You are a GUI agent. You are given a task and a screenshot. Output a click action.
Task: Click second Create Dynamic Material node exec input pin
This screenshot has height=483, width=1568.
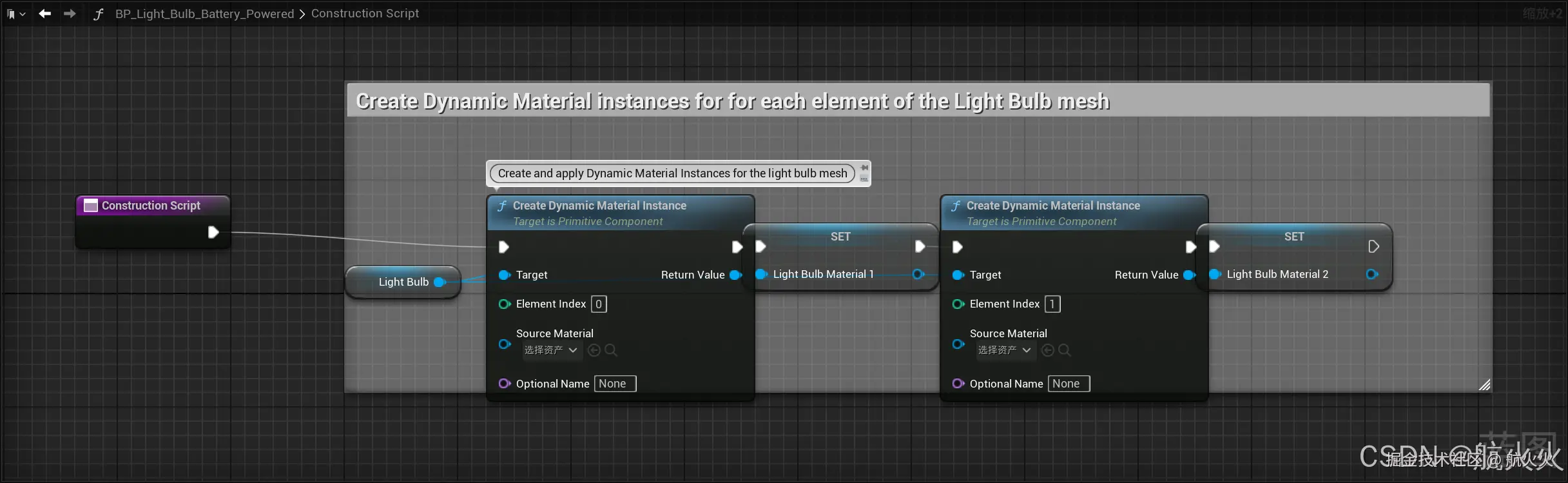[958, 247]
